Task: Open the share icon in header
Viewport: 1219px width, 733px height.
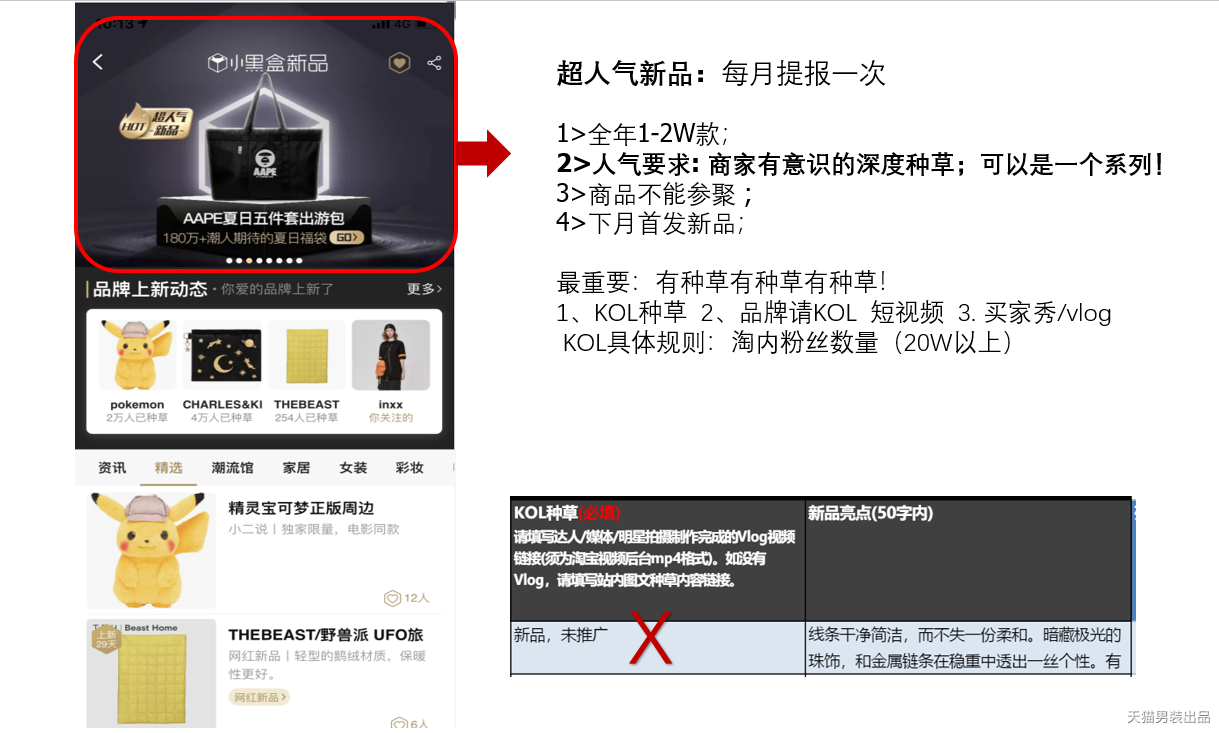Action: tap(434, 63)
